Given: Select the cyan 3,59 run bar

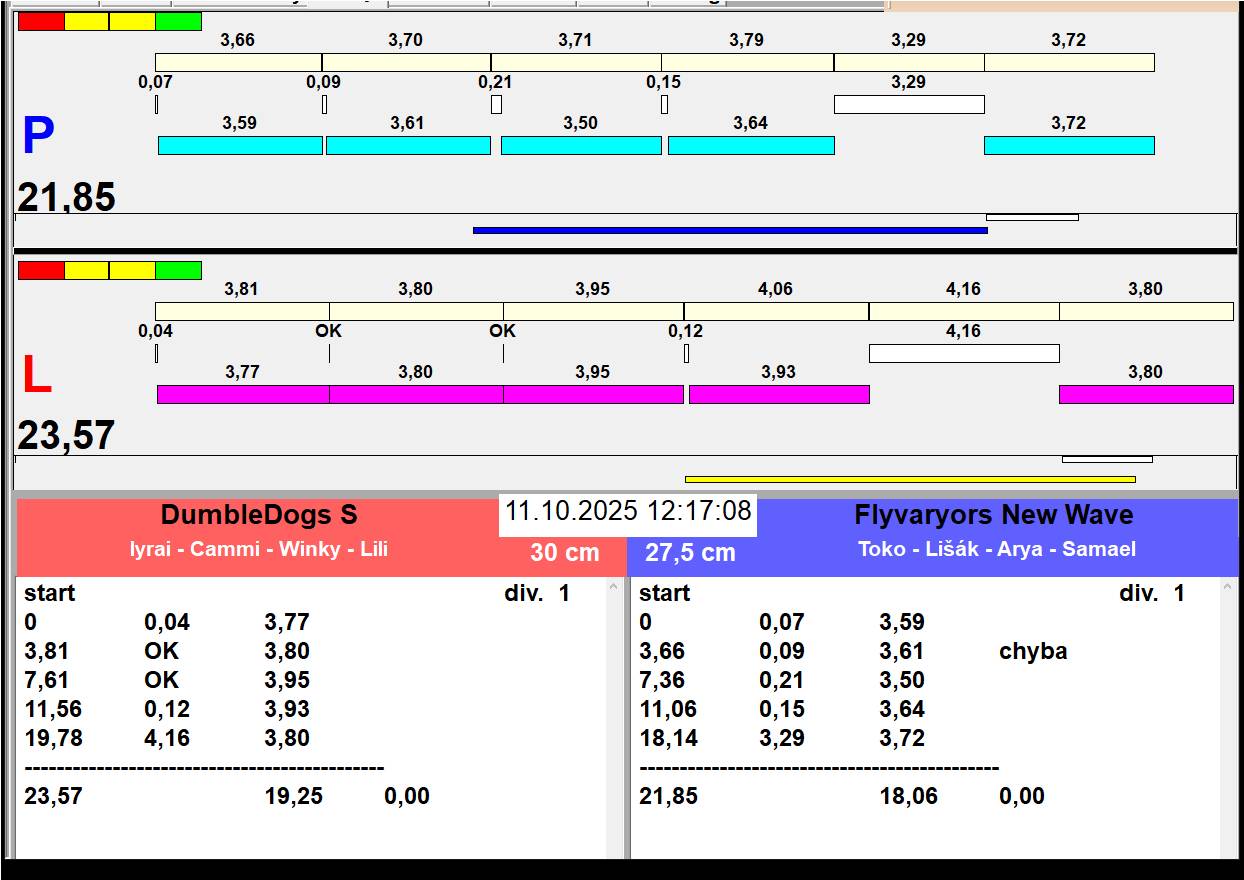Looking at the screenshot, I should pos(240,145).
